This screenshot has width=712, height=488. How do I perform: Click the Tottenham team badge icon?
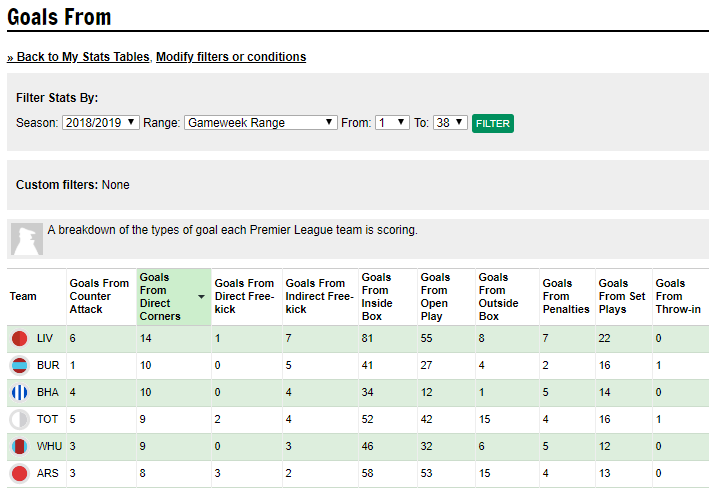[20, 419]
